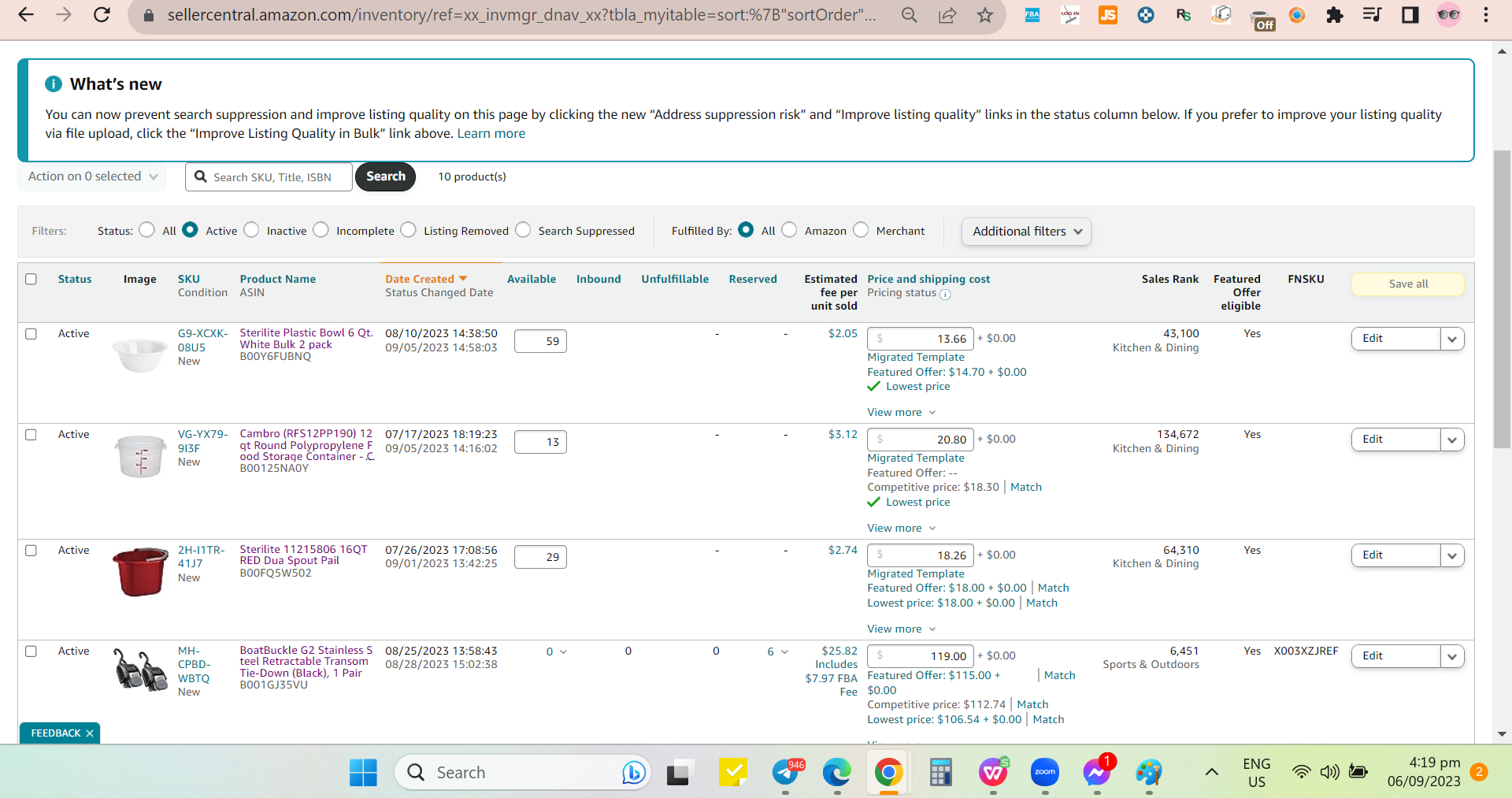The image size is (1512, 798).
Task: Reload the page with the refresh icon
Action: pyautogui.click(x=102, y=15)
